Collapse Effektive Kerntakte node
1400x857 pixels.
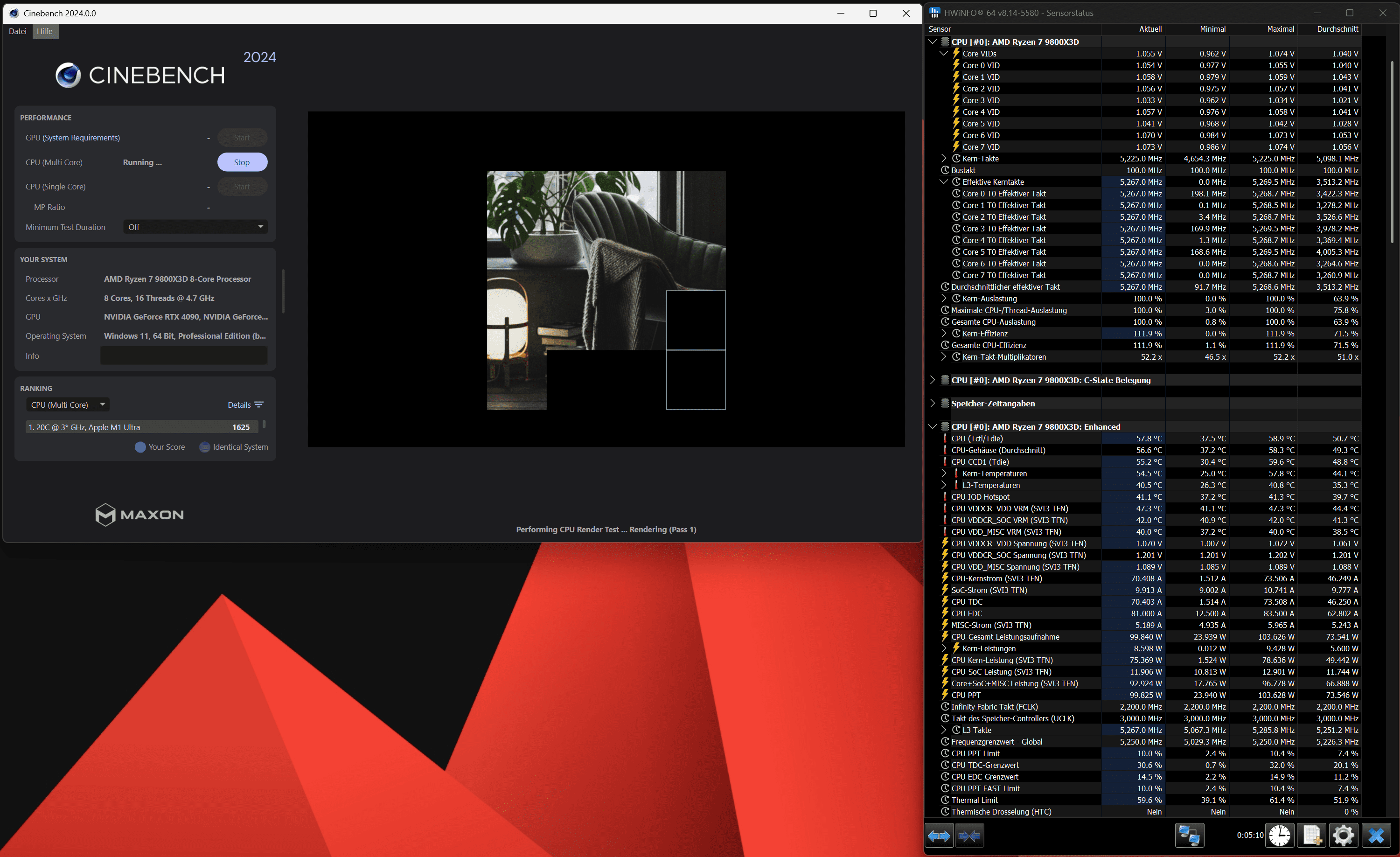[944, 182]
